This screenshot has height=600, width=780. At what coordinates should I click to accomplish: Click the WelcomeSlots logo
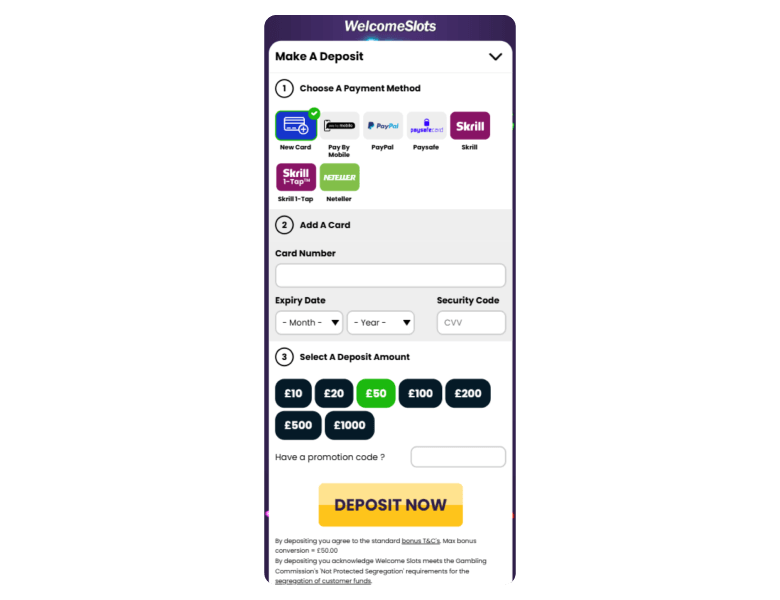(390, 26)
